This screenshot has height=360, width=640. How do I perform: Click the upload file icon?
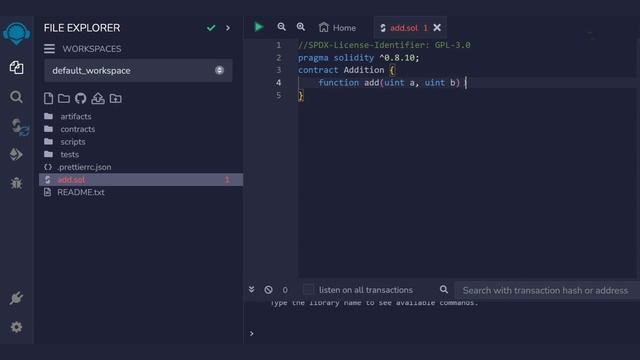(x=98, y=98)
